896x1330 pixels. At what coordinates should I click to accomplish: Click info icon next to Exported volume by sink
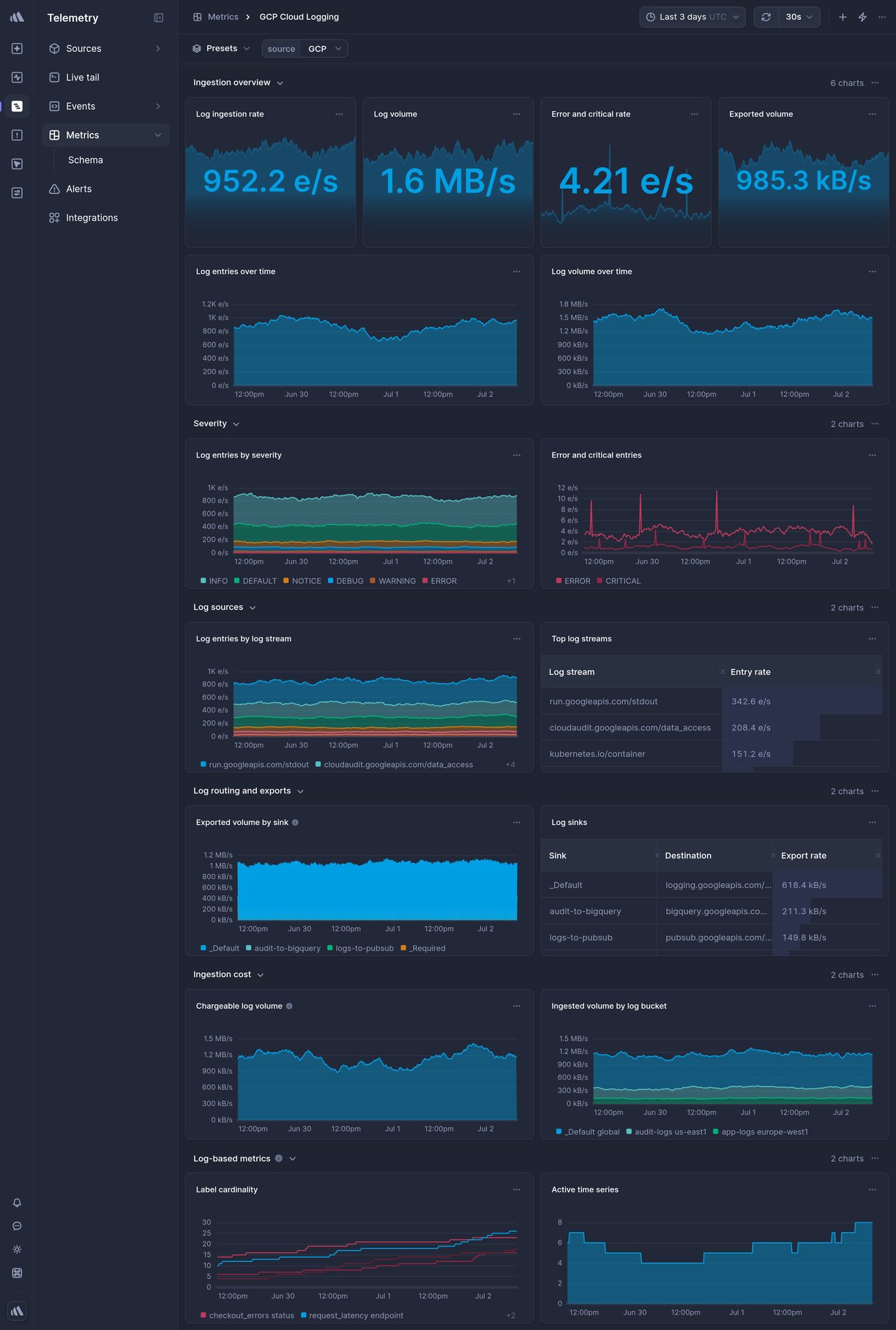(295, 823)
